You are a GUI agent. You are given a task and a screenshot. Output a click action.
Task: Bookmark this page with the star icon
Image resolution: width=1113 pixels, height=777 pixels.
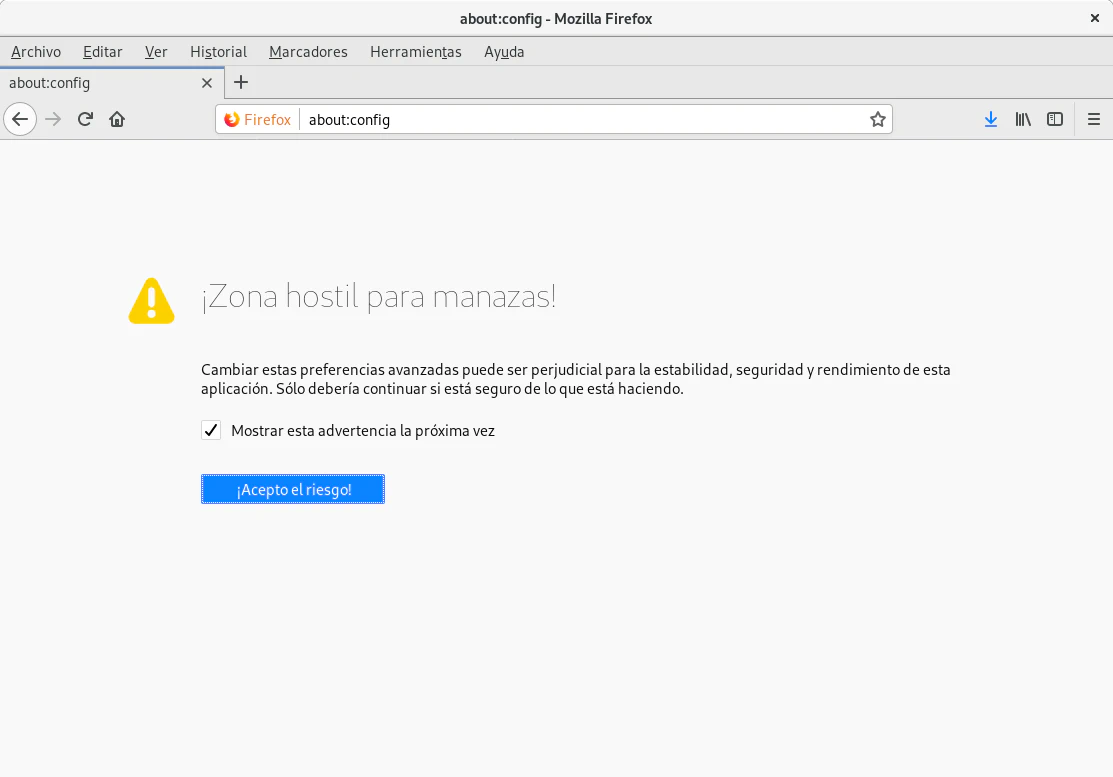point(877,120)
